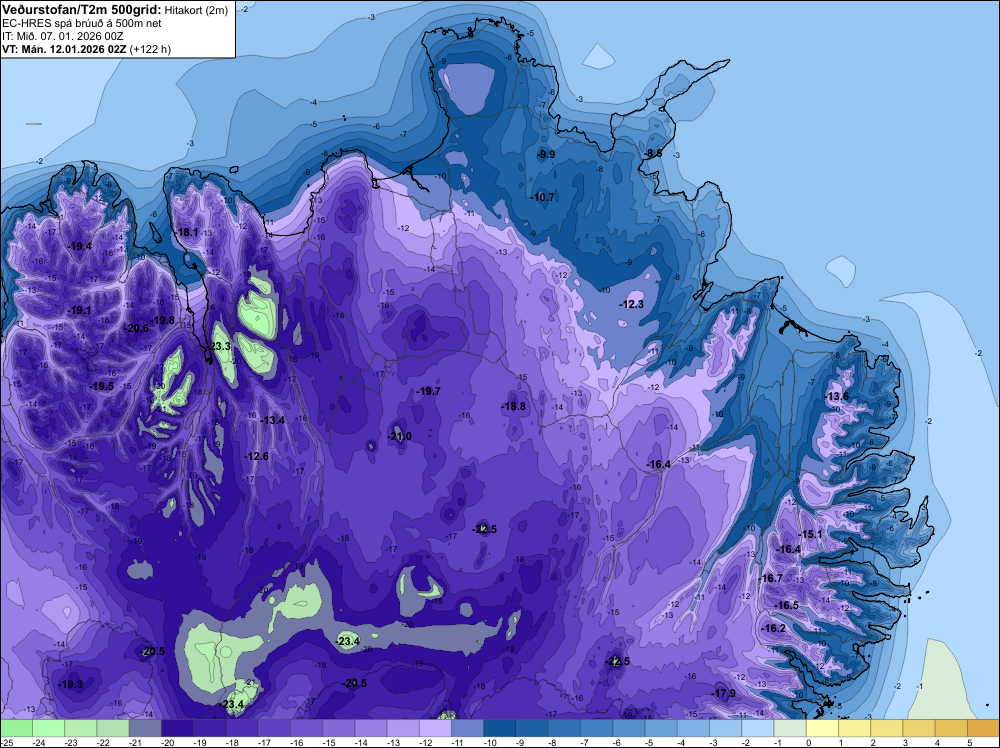This screenshot has height=748, width=1000.
Task: Click the "(+122 h)" forecast offset text
Action: (150, 49)
